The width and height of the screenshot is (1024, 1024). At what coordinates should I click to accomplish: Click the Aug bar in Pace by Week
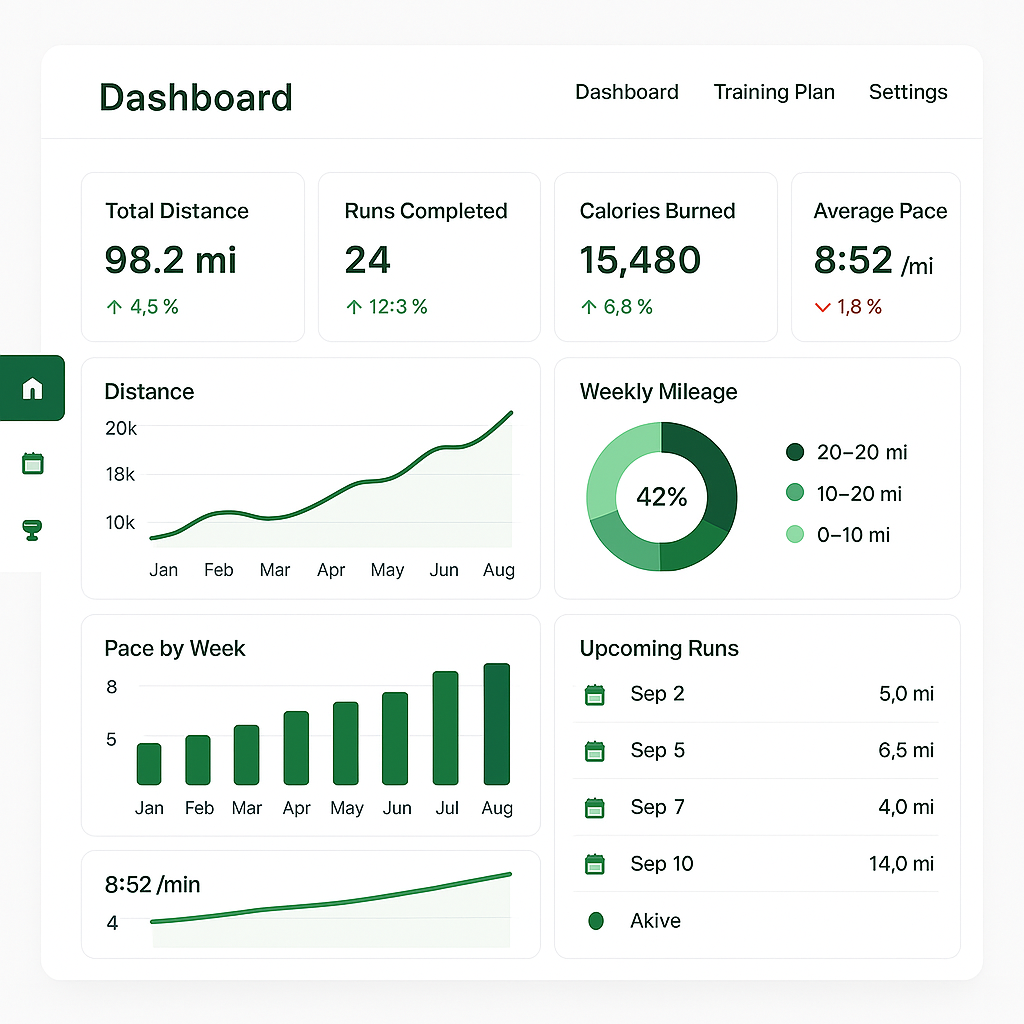tap(496, 724)
